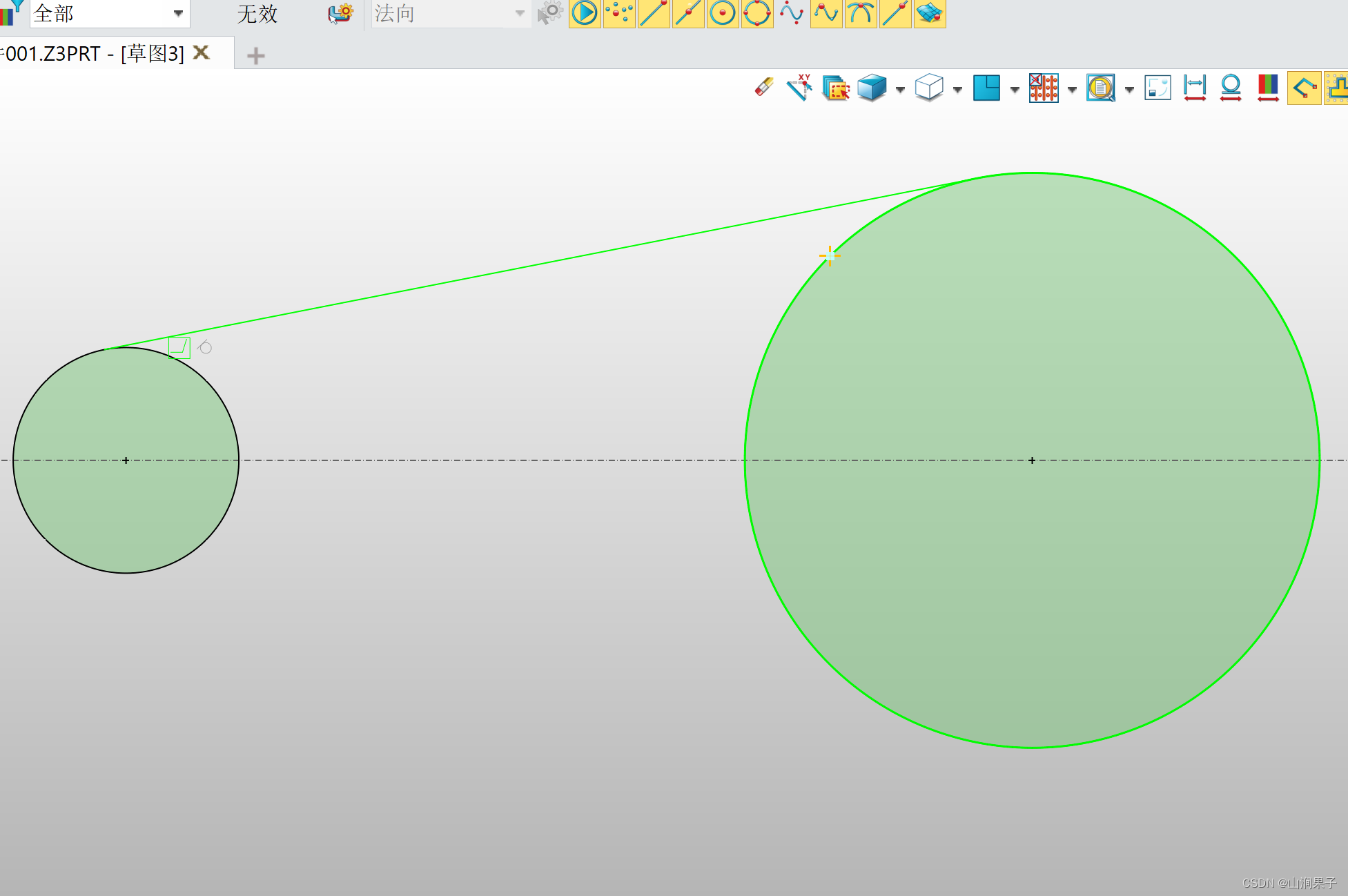Click the surface point snap icon
This screenshot has width=1348, height=896.
click(x=930, y=13)
